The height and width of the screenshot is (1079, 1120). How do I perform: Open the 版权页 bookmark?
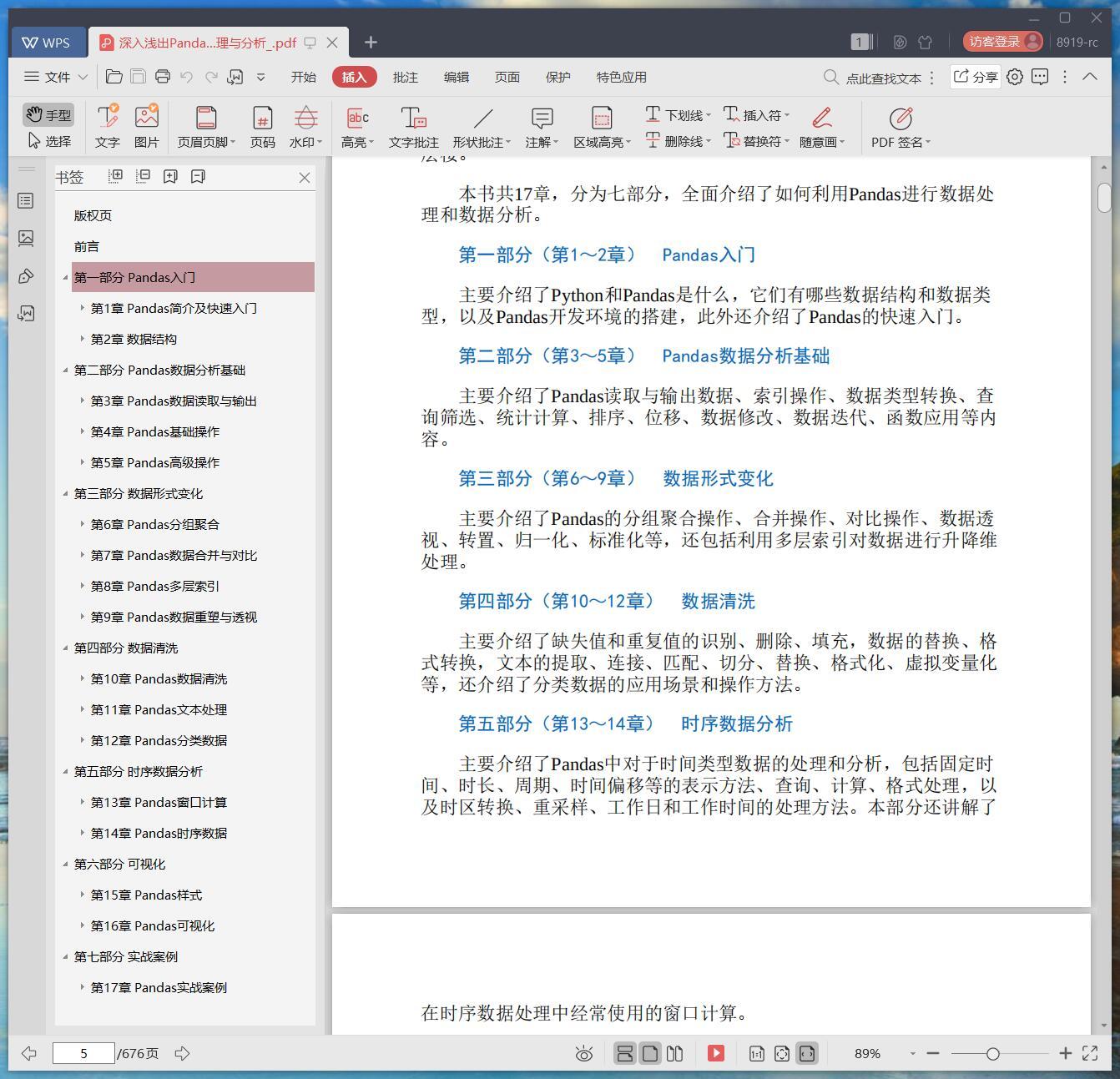tap(93, 215)
